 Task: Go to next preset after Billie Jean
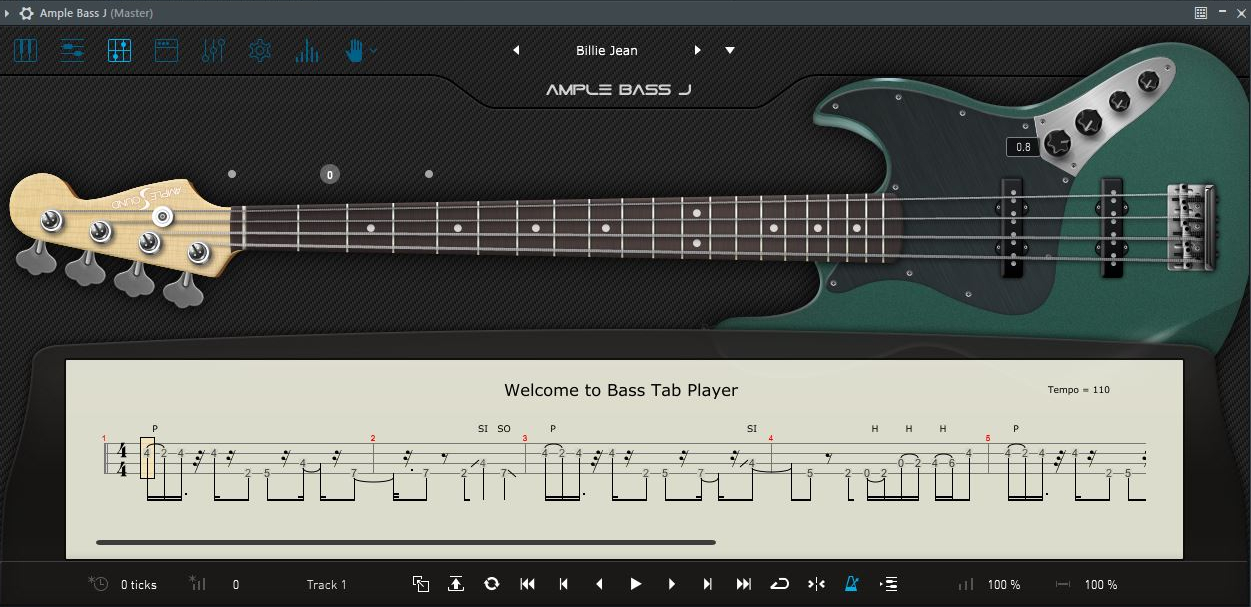tap(697, 50)
